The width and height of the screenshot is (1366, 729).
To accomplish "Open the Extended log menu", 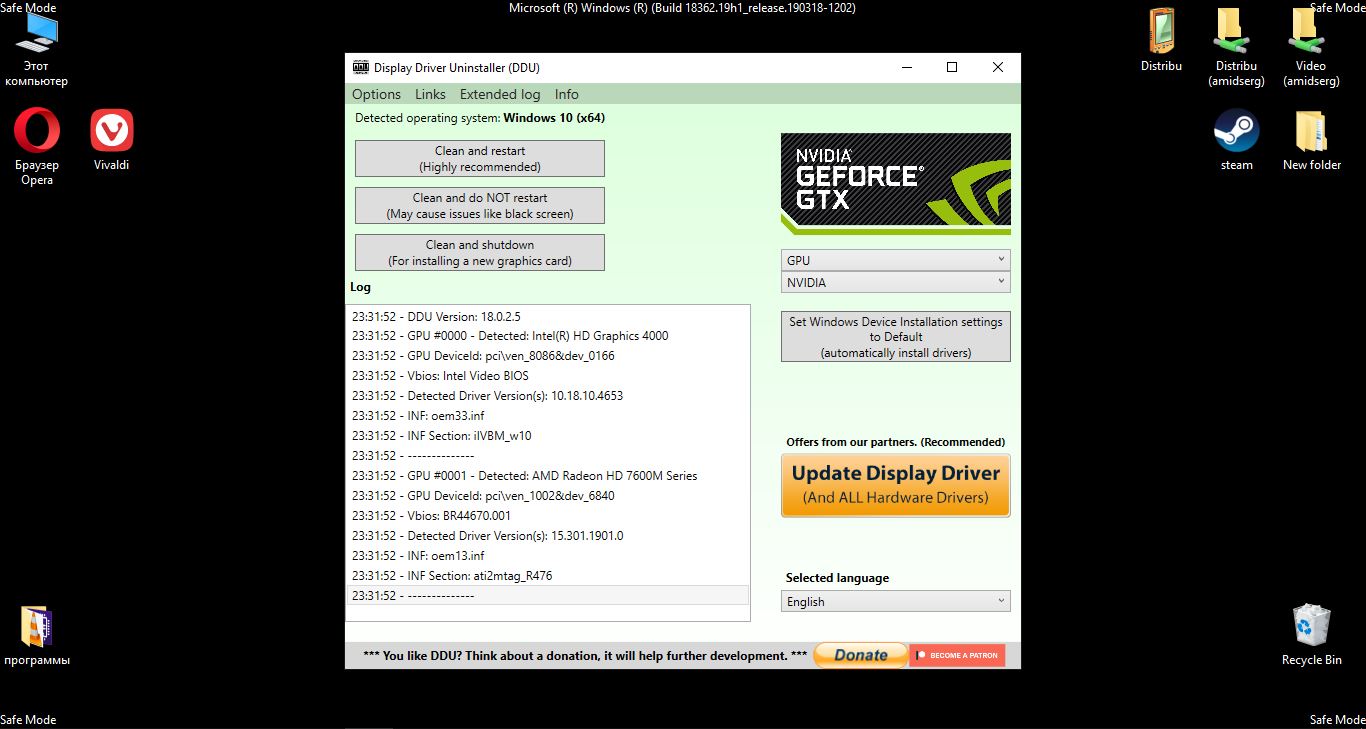I will [500, 94].
